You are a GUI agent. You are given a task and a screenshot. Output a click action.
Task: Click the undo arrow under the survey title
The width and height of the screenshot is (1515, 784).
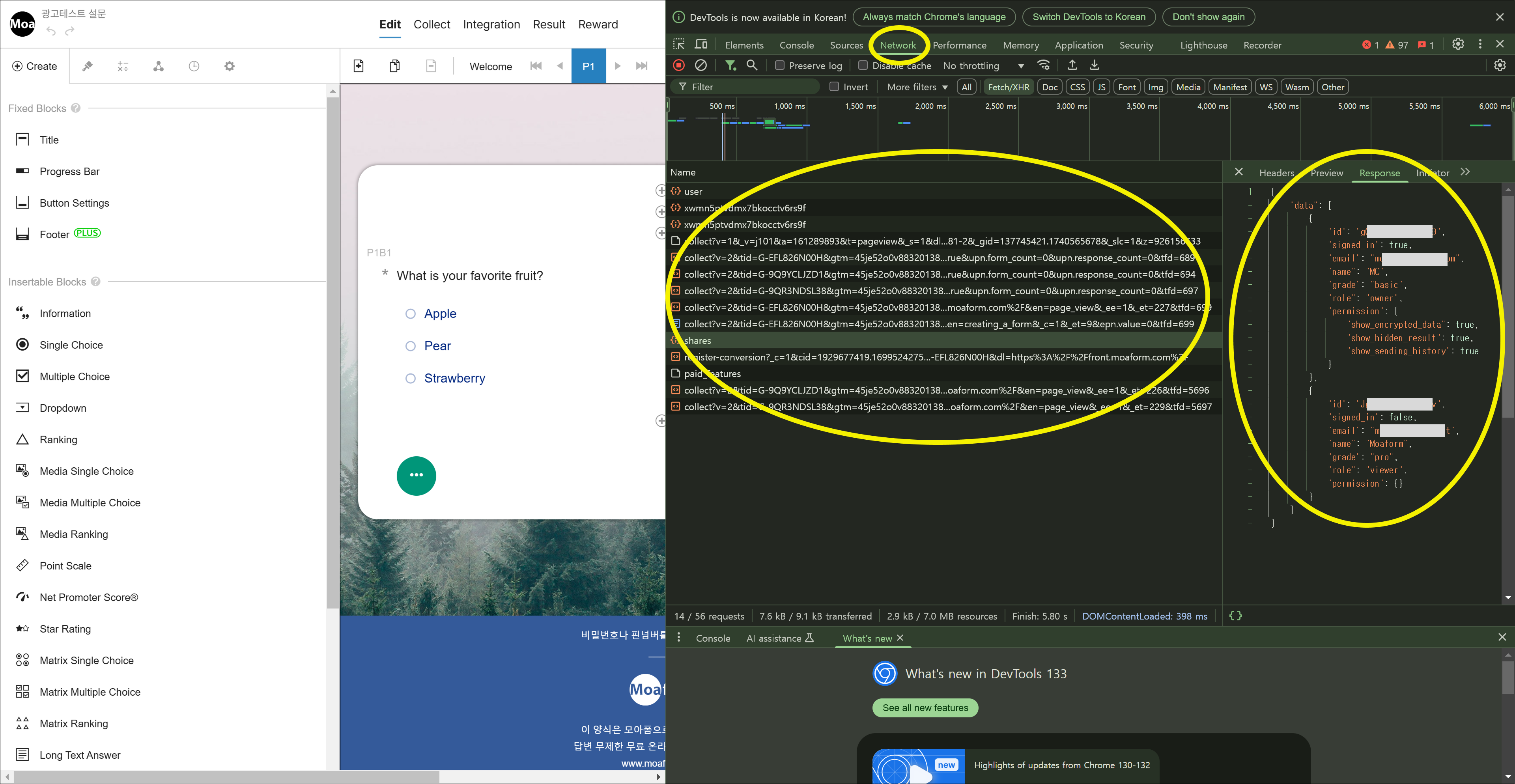[x=51, y=31]
